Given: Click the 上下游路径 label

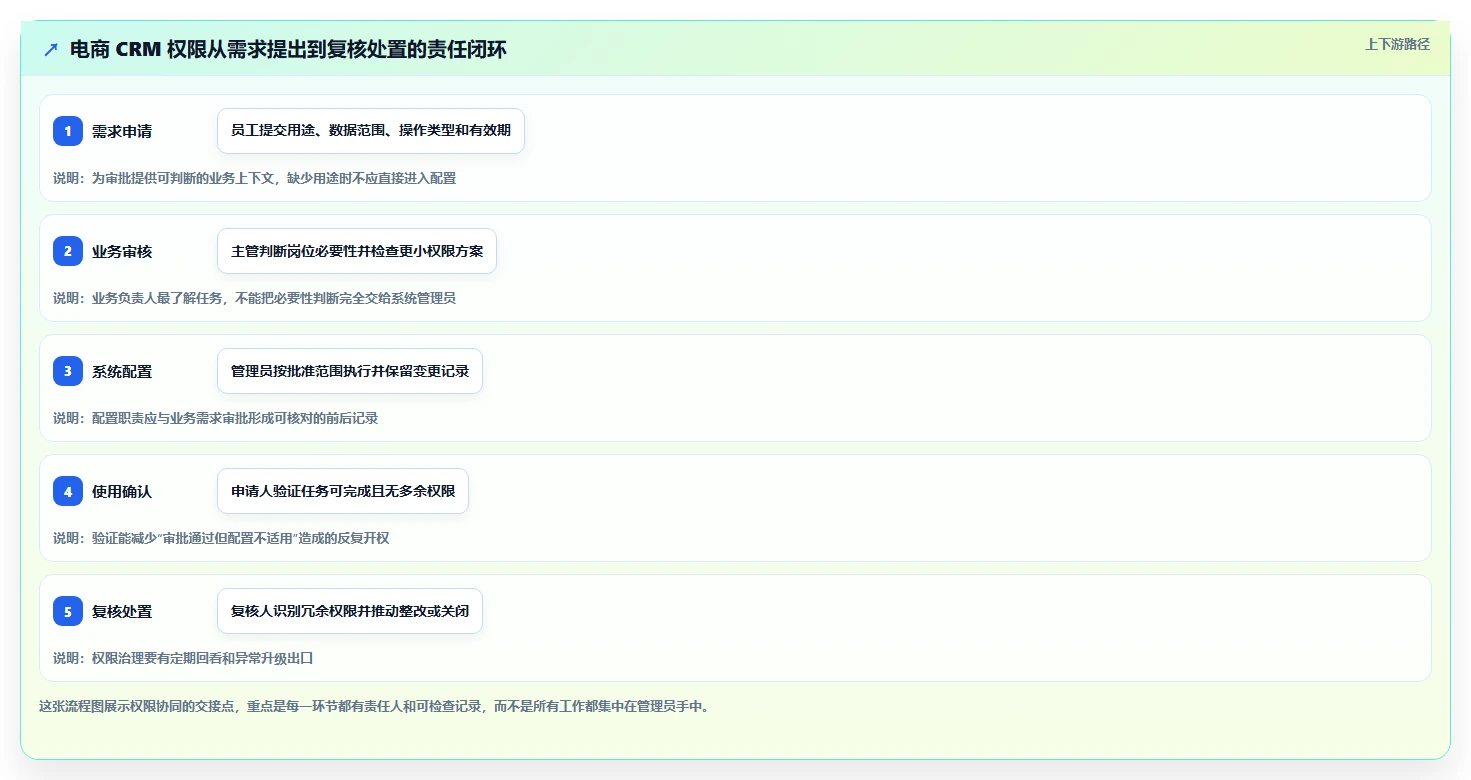Looking at the screenshot, I should (1397, 44).
